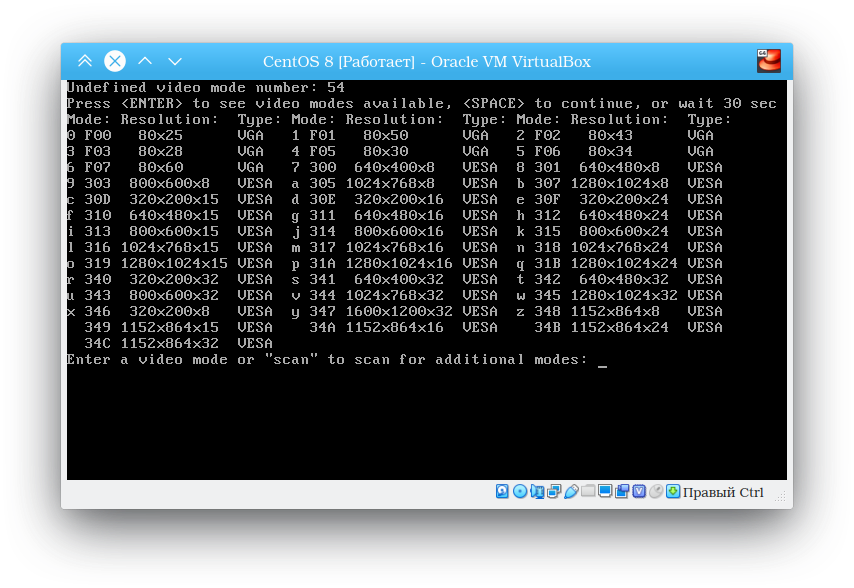Image resolution: width=854 pixels, height=588 pixels.
Task: Click the green arrow keyboard capture indicator
Action: [x=673, y=491]
